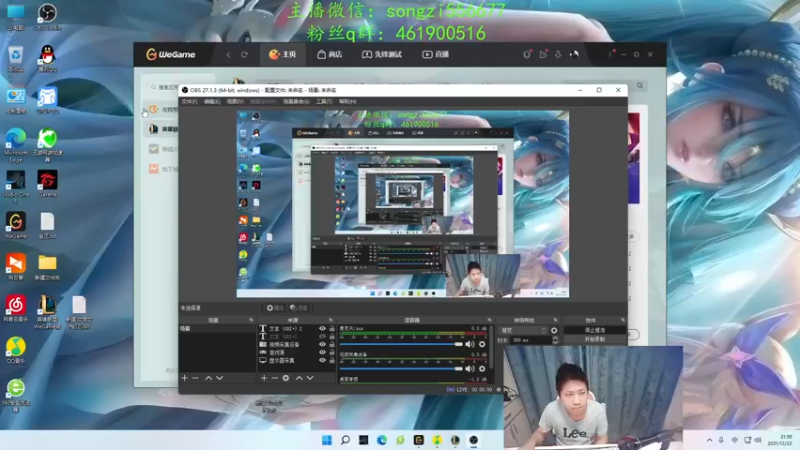800x450 pixels.
Task: Move selected scene up with arrow
Action: pos(208,378)
